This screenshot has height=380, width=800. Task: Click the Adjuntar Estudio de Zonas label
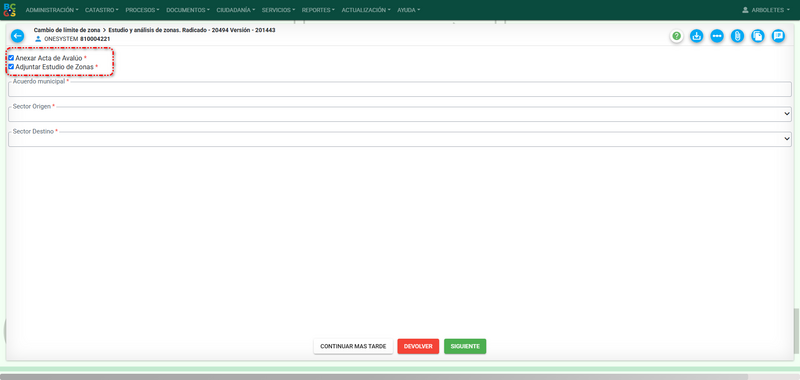click(x=54, y=67)
